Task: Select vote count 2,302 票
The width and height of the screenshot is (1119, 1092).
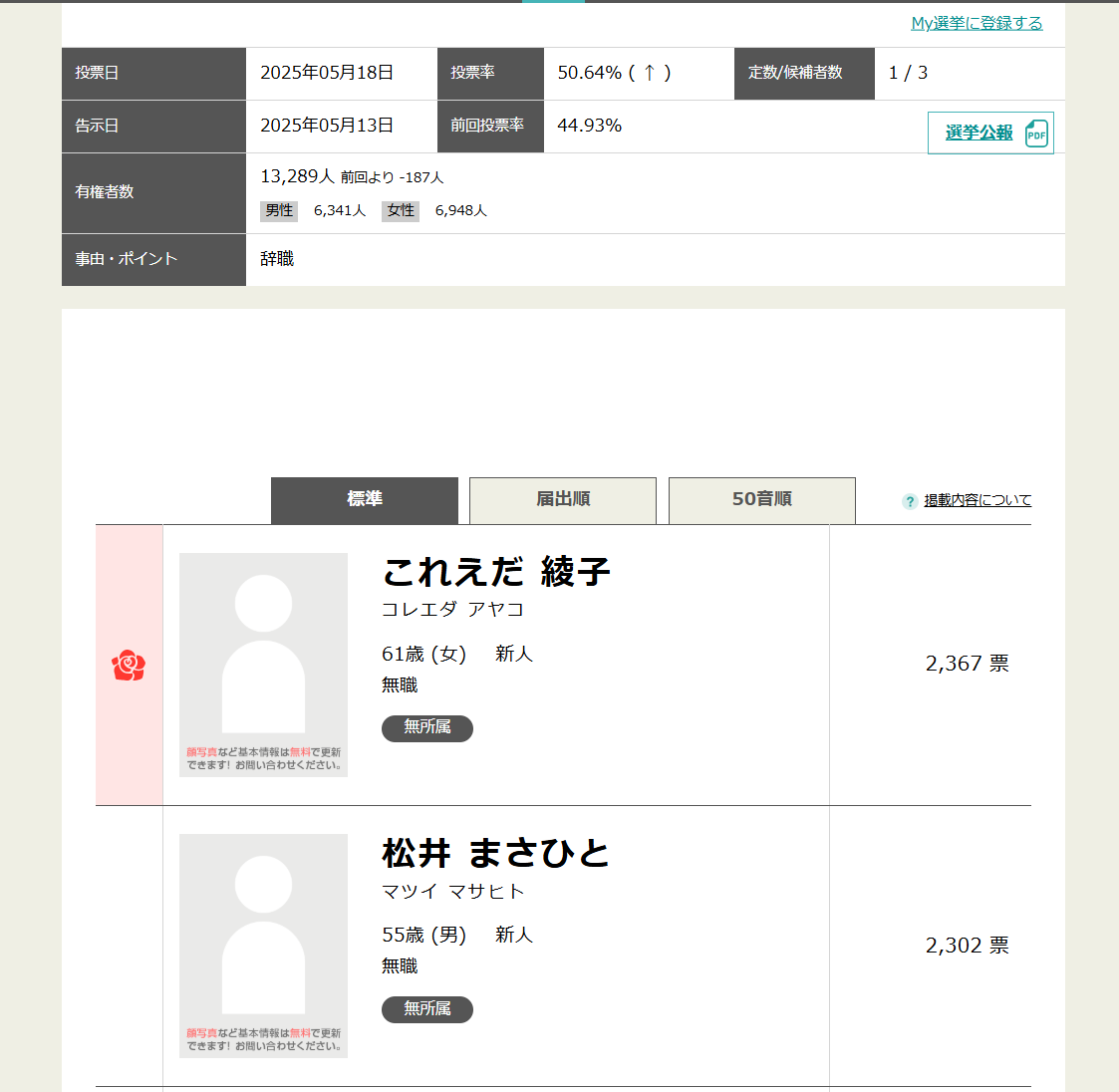Action: 967,946
